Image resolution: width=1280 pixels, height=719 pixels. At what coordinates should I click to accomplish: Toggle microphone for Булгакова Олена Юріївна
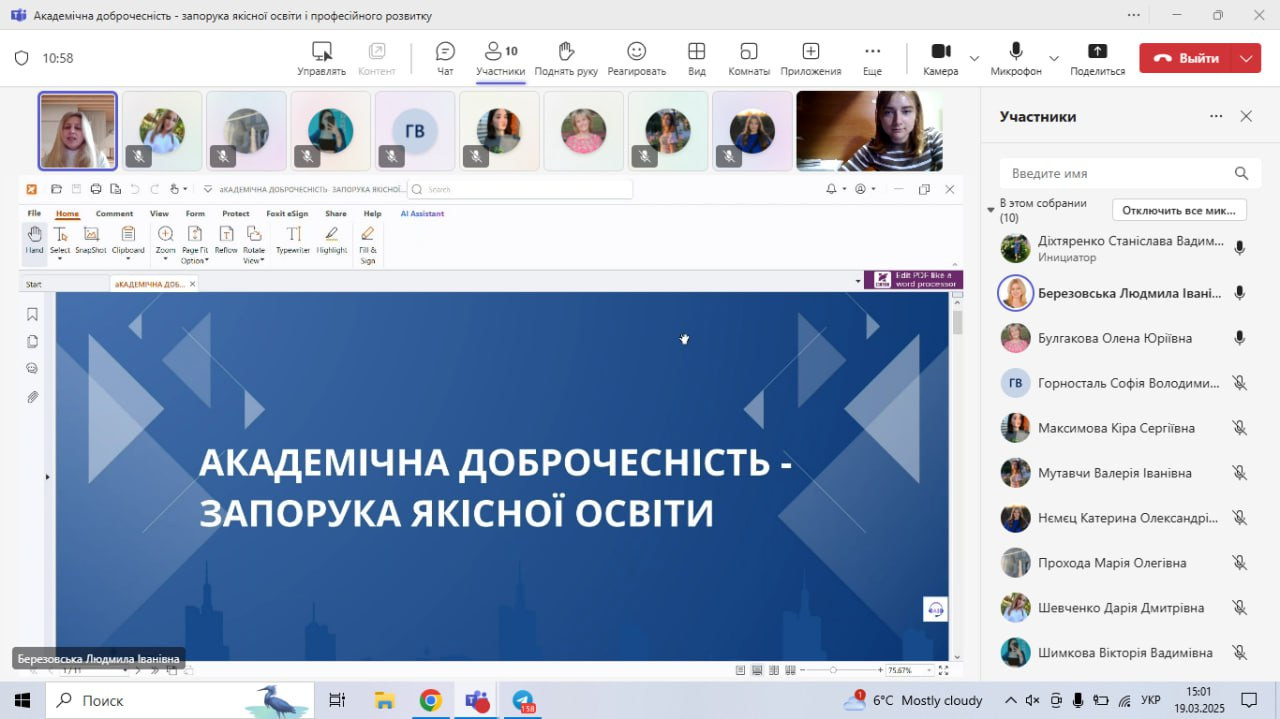[x=1239, y=338]
